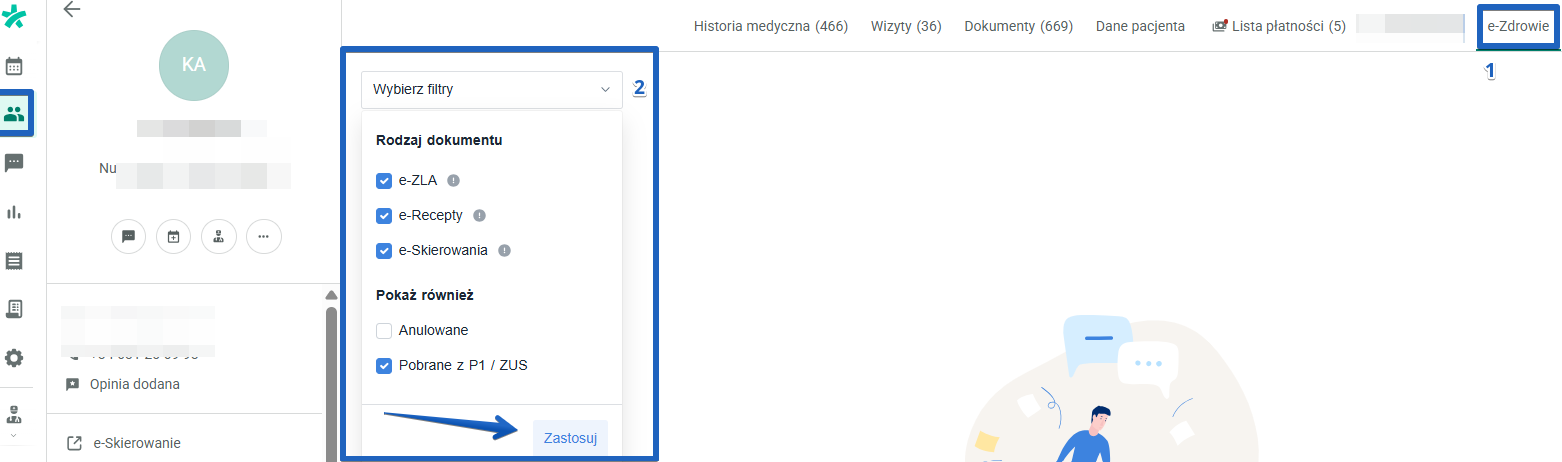
Task: Click the Pokaż również heading
Action: coord(425,296)
